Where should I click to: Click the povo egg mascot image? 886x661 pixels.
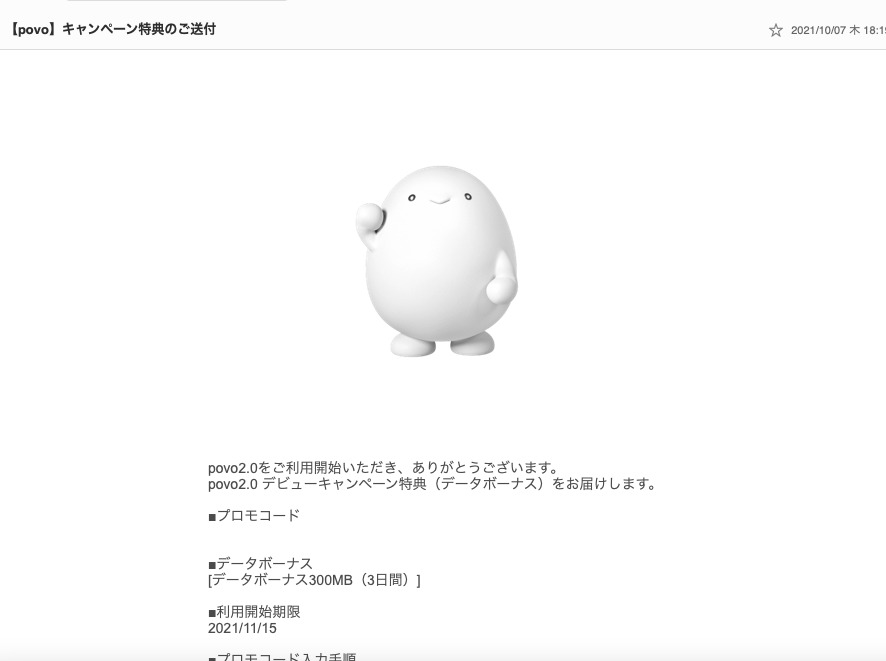[x=437, y=261]
